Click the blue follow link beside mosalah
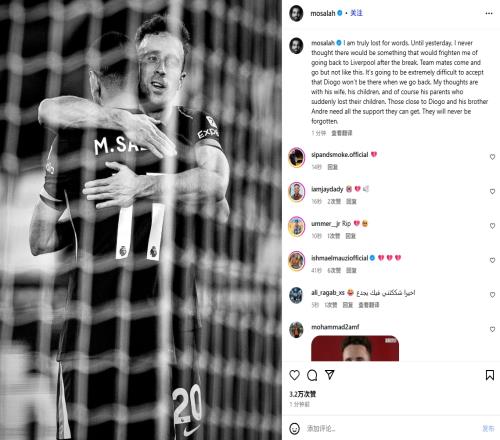The width and height of the screenshot is (500, 440). [x=356, y=13]
